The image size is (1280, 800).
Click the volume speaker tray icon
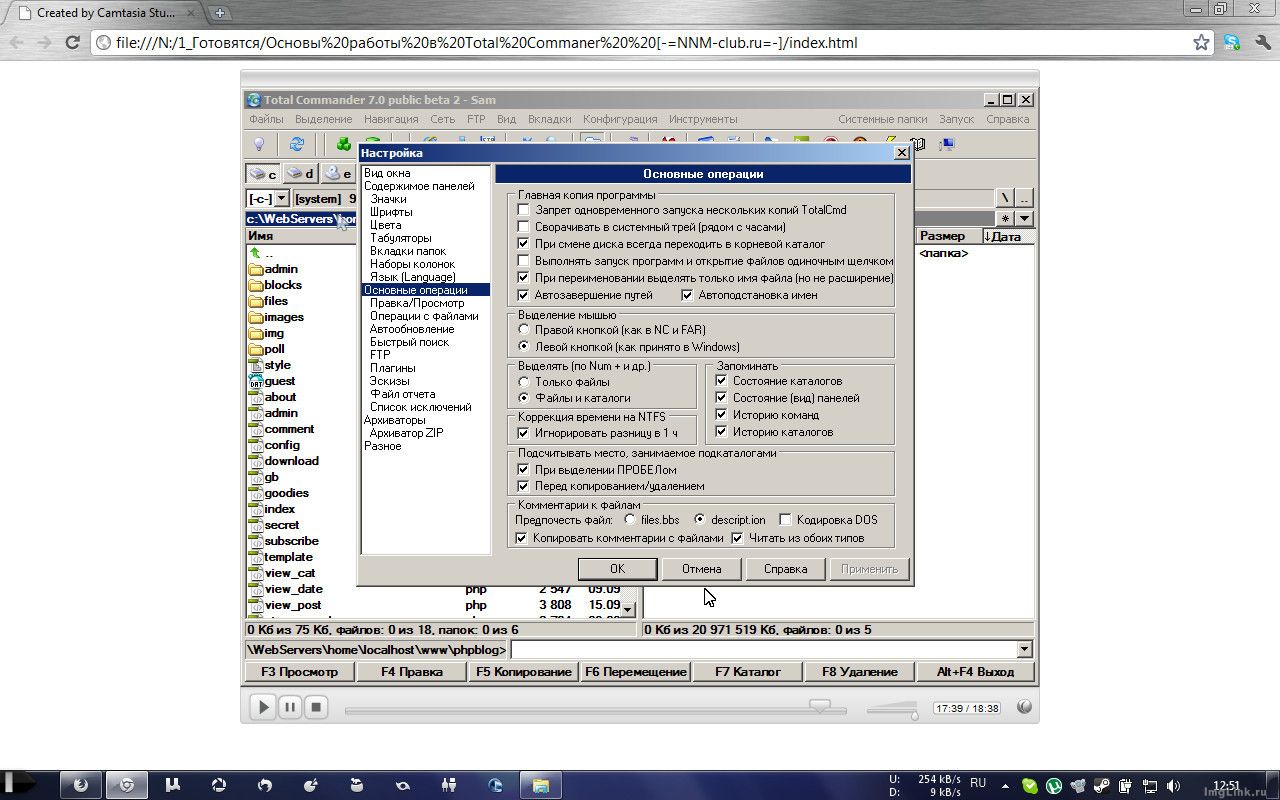click(1174, 786)
